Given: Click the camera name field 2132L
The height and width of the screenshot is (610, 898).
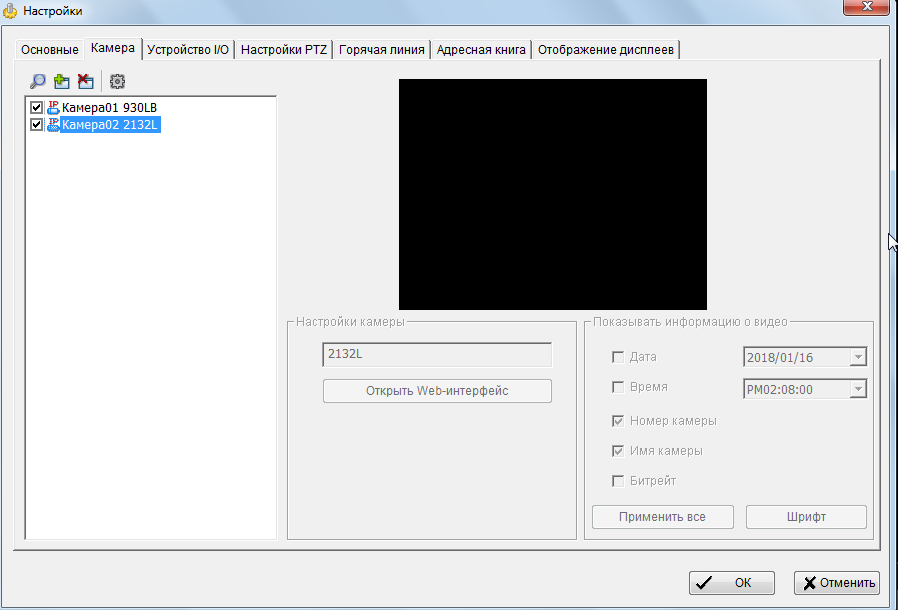Looking at the screenshot, I should (437, 355).
